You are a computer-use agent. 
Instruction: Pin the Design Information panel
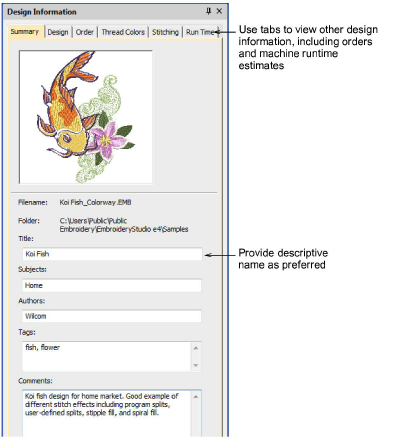tap(209, 11)
